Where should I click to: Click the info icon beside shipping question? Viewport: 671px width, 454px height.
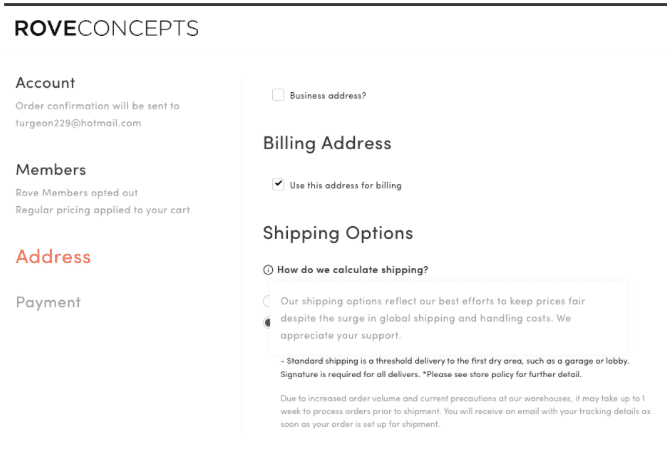coord(268,270)
